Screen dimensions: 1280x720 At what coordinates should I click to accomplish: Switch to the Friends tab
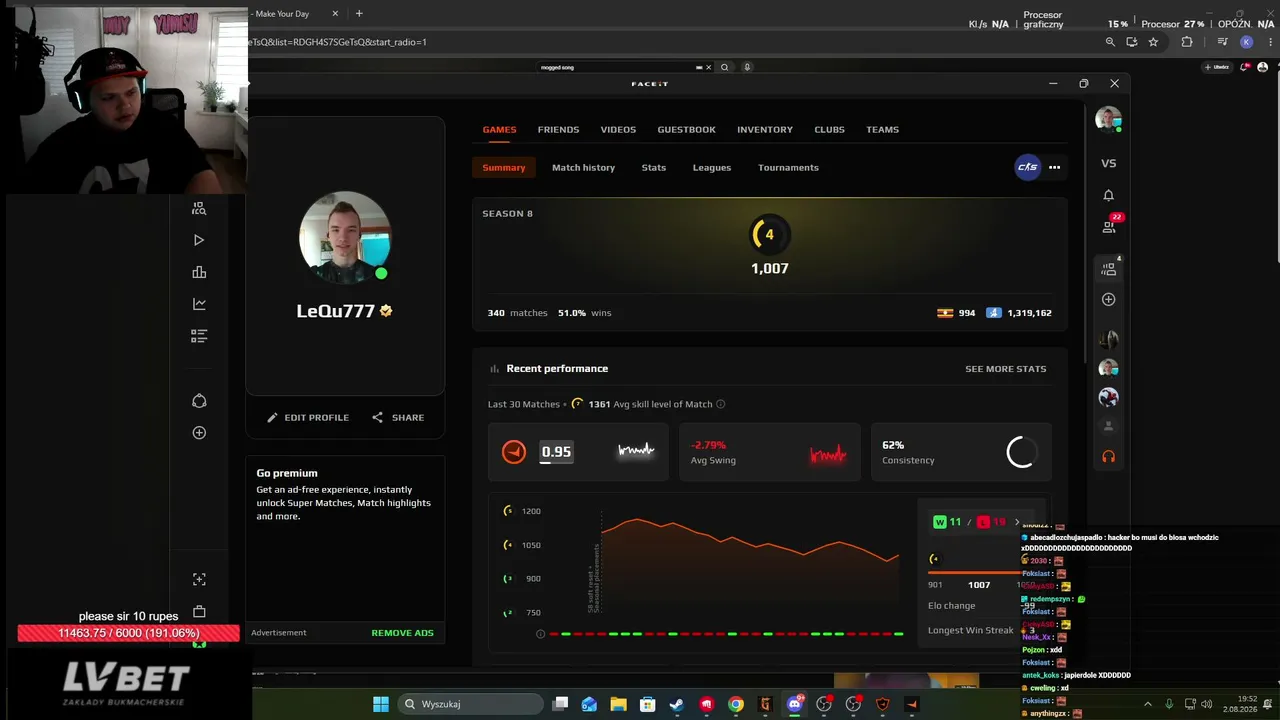coord(558,129)
